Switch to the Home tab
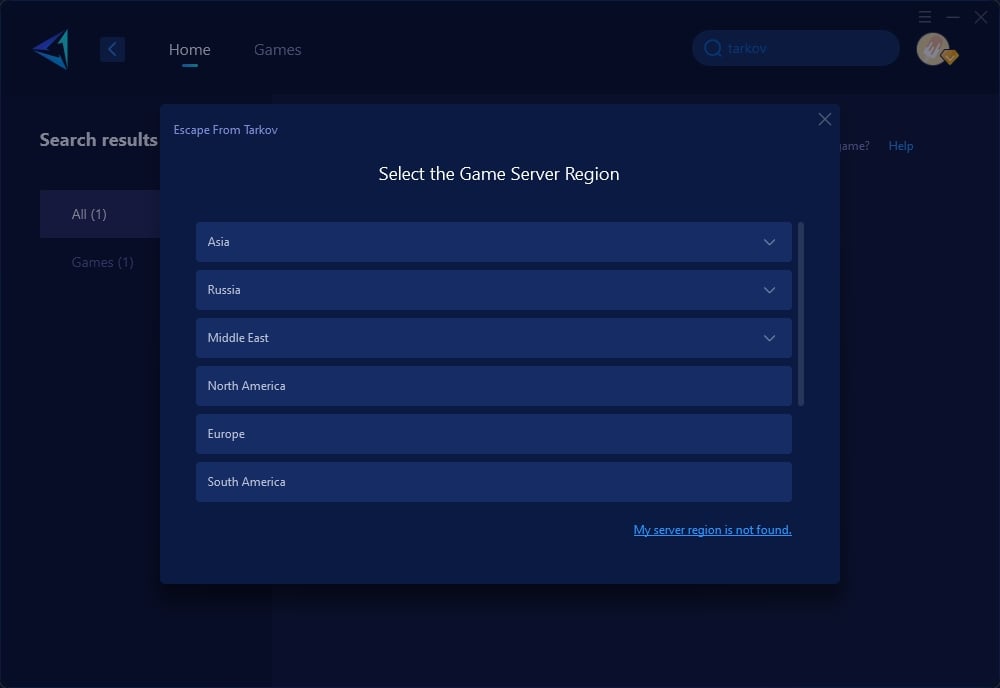The image size is (1000, 688). [x=189, y=50]
